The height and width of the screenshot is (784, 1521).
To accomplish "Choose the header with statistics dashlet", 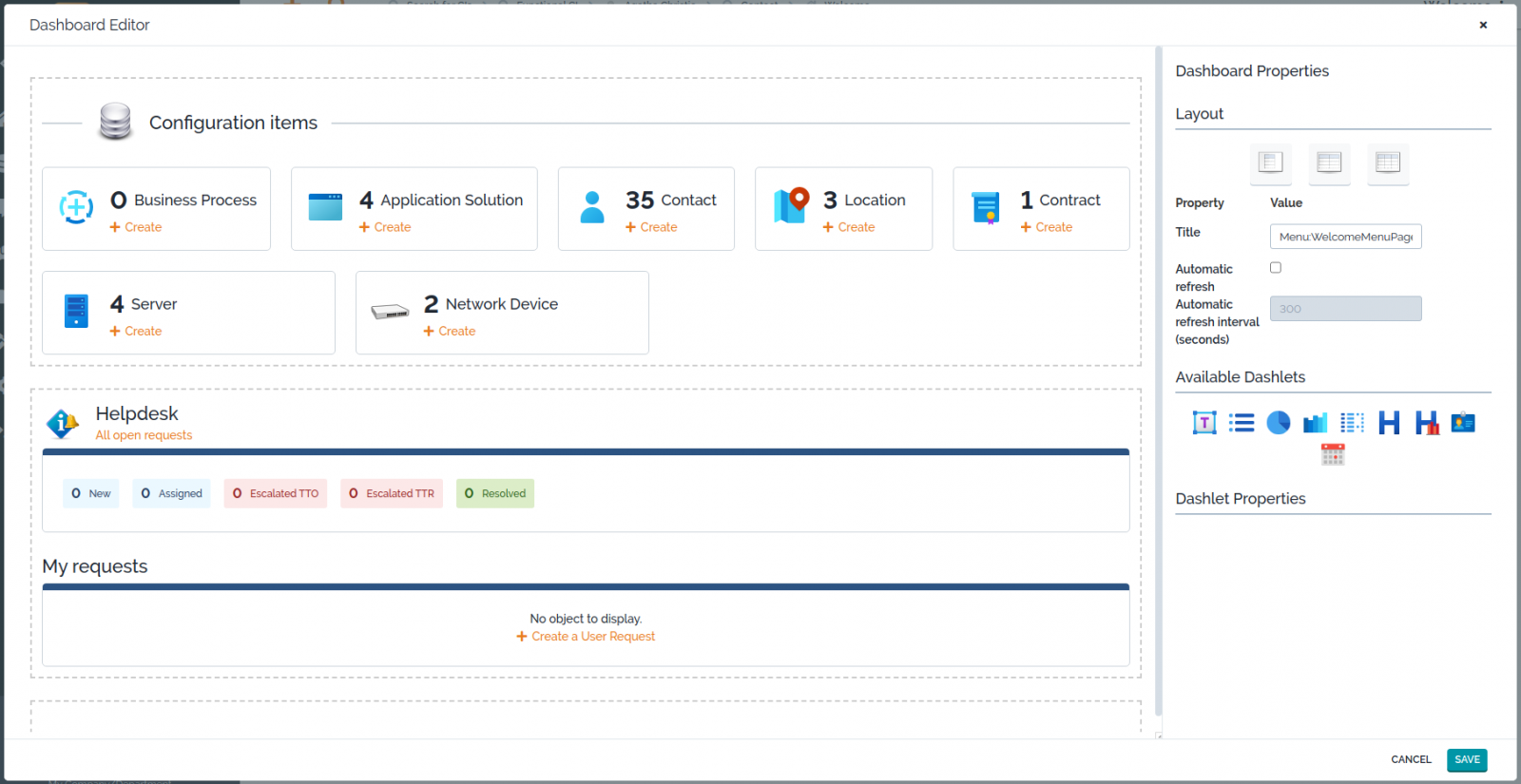I will tap(1426, 423).
